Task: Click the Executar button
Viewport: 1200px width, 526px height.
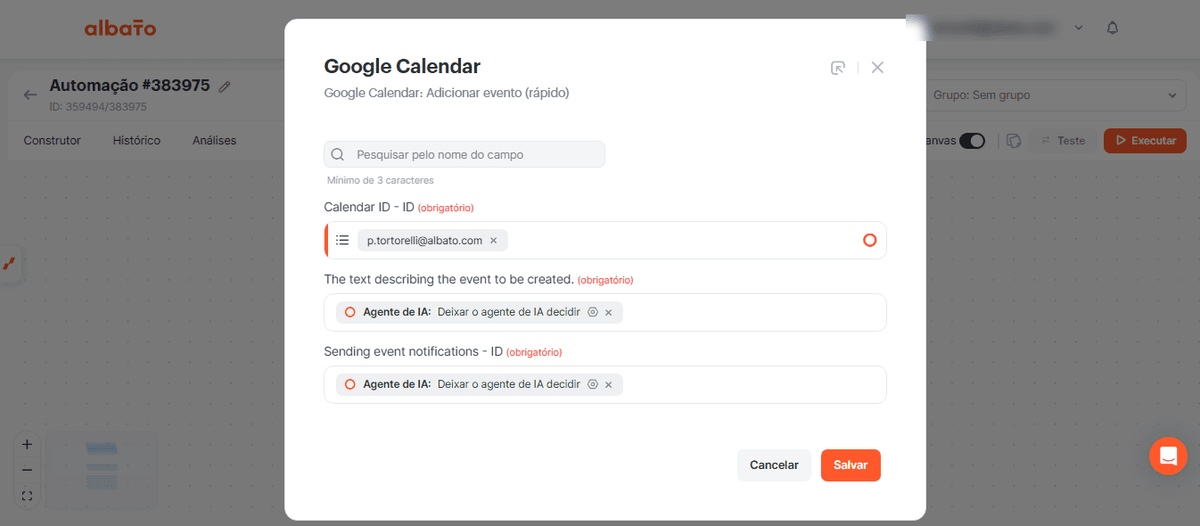Action: pos(1145,141)
